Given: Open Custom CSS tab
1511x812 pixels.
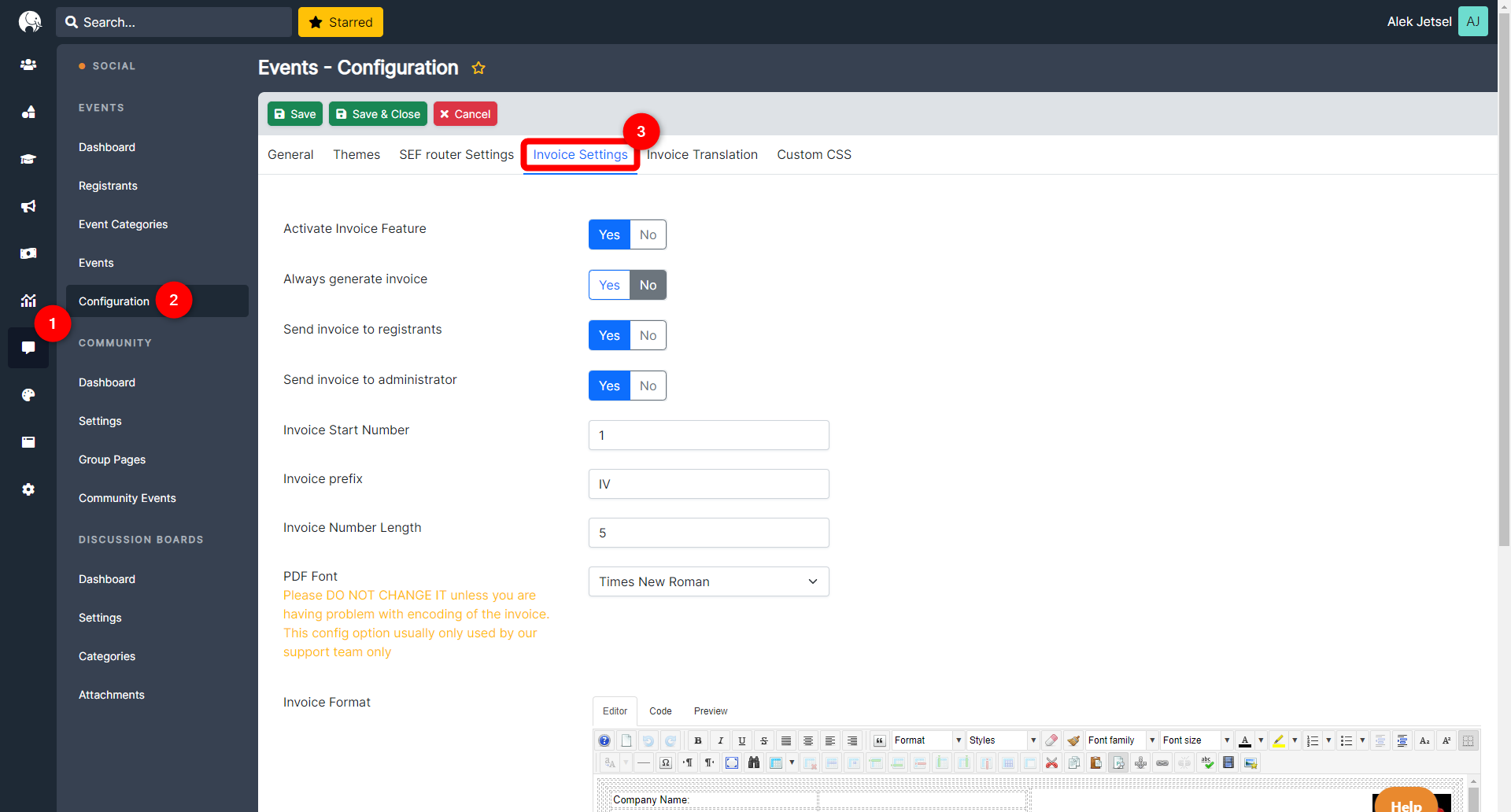Looking at the screenshot, I should [814, 154].
